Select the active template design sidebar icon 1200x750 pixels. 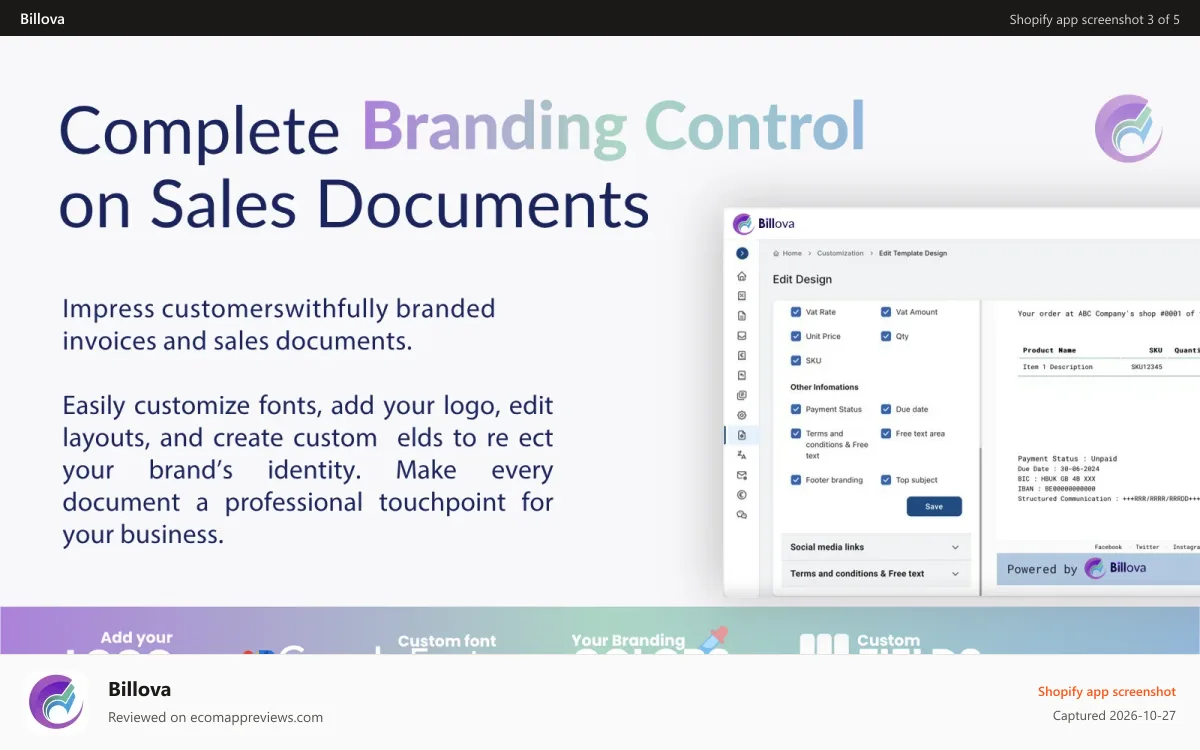pyautogui.click(x=742, y=435)
